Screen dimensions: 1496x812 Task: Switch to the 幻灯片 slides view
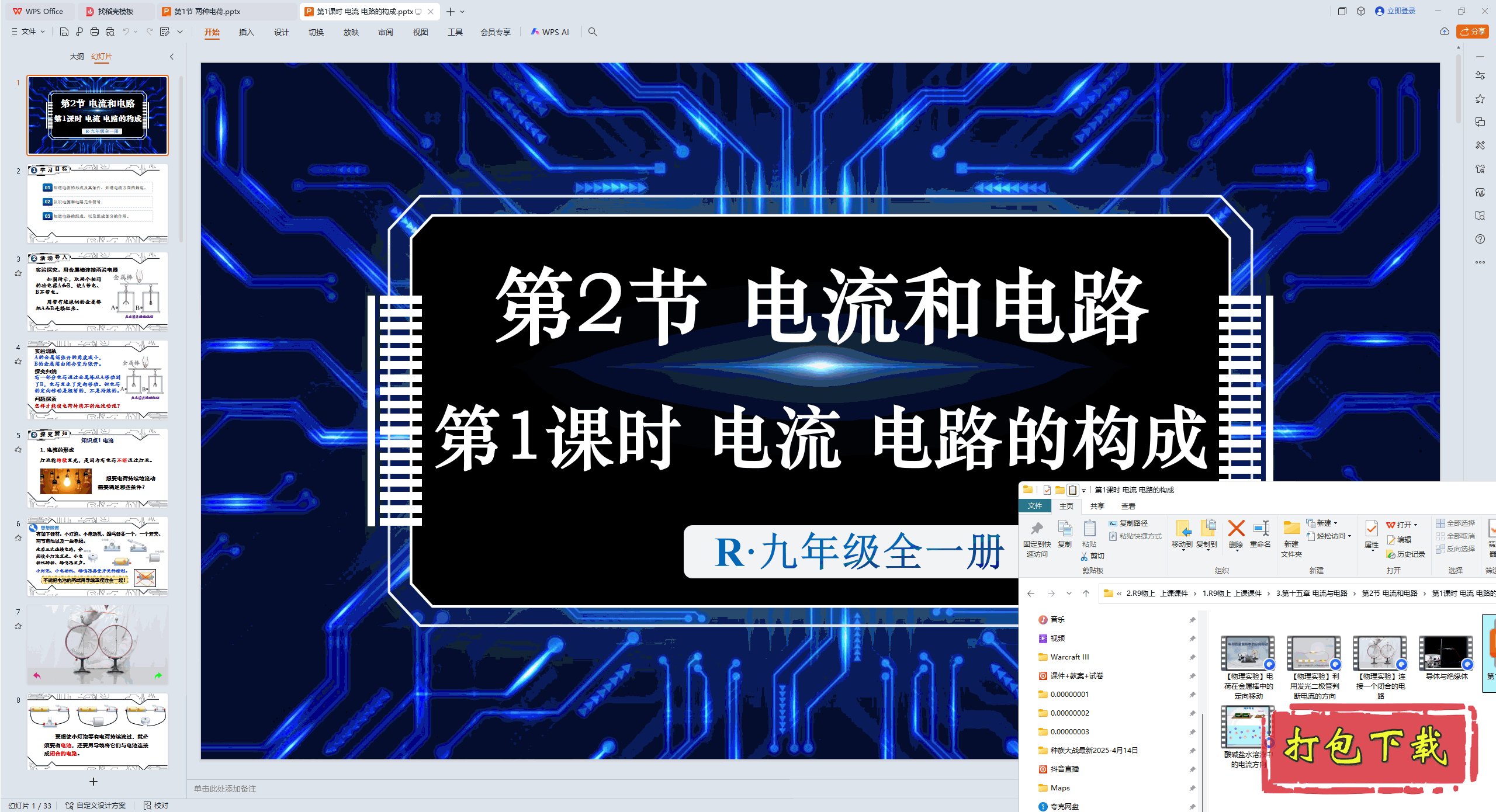(101, 57)
